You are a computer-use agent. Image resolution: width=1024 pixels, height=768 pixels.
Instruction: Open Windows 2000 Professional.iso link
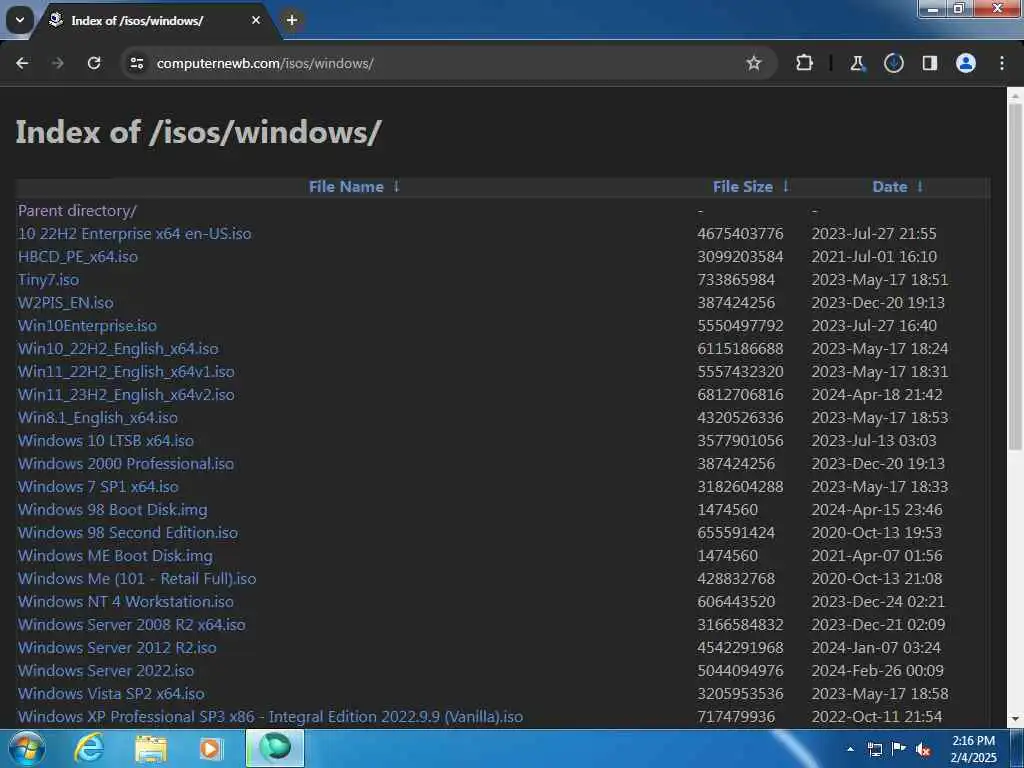[x=126, y=464]
